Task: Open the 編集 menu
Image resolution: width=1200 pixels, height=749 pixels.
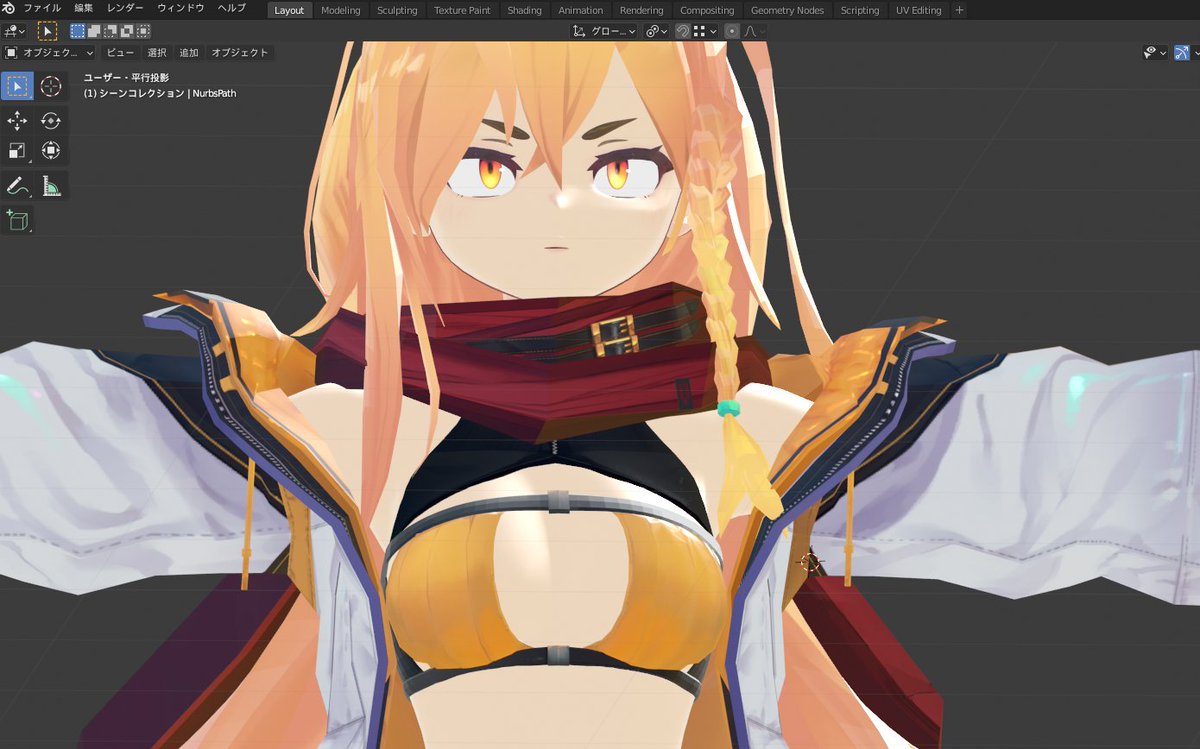Action: (84, 9)
